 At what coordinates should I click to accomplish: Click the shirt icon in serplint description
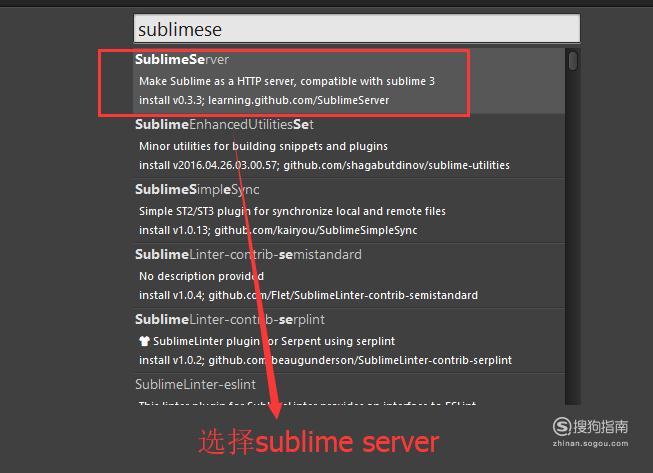coord(144,341)
